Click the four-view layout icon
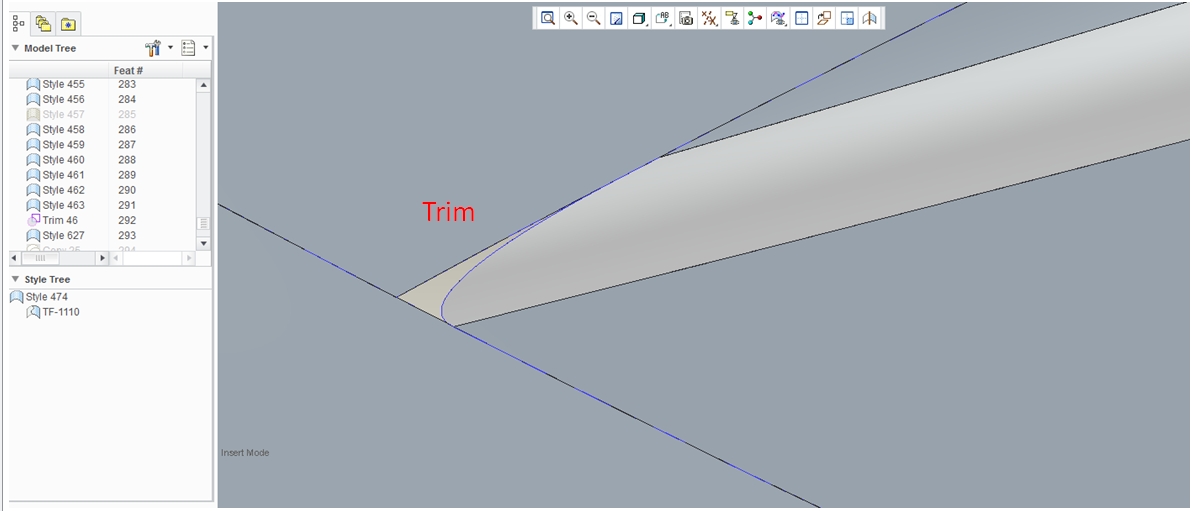The image size is (1192, 511). coord(847,18)
